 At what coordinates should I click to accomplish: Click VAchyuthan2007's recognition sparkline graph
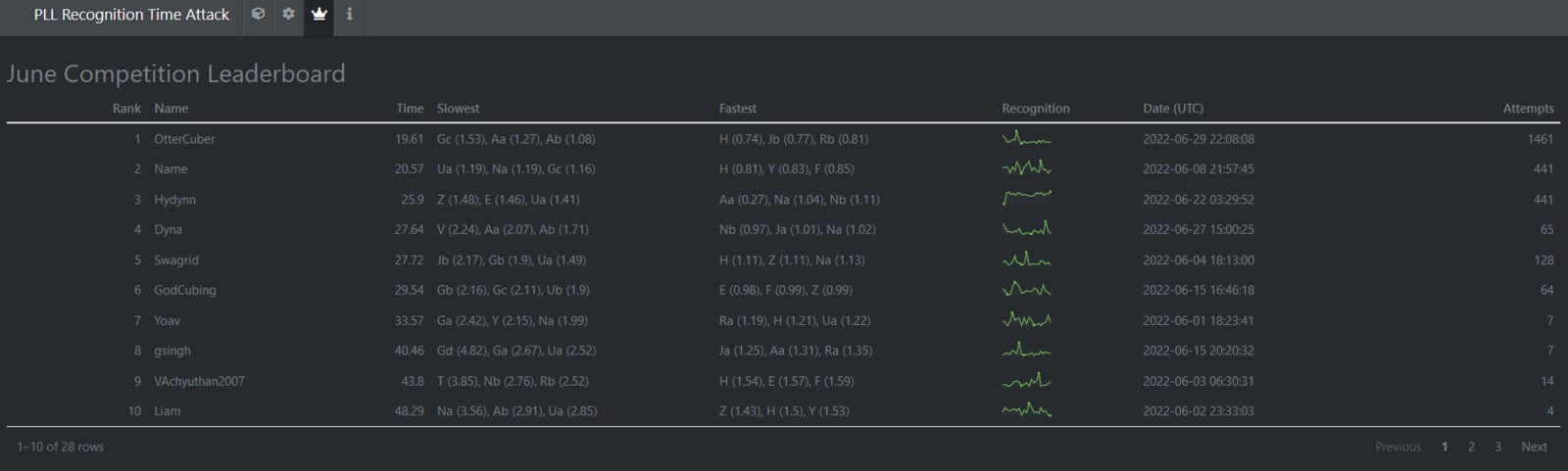click(x=1026, y=380)
